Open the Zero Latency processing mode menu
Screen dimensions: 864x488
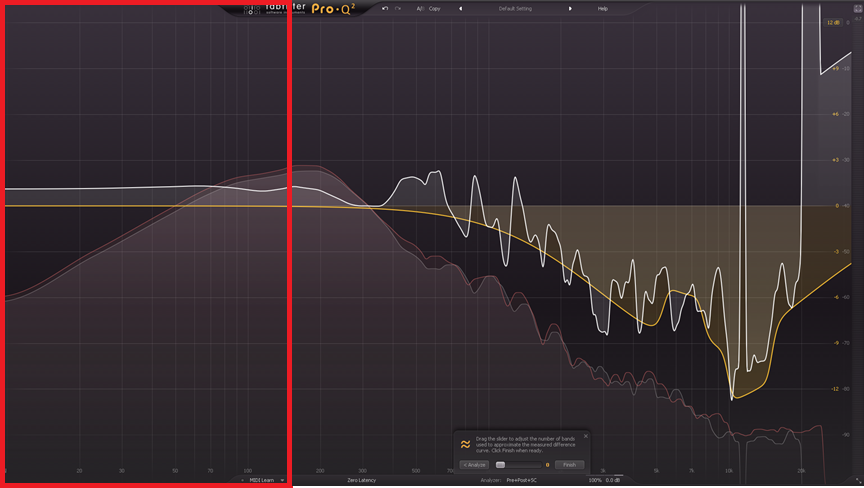(x=361, y=480)
